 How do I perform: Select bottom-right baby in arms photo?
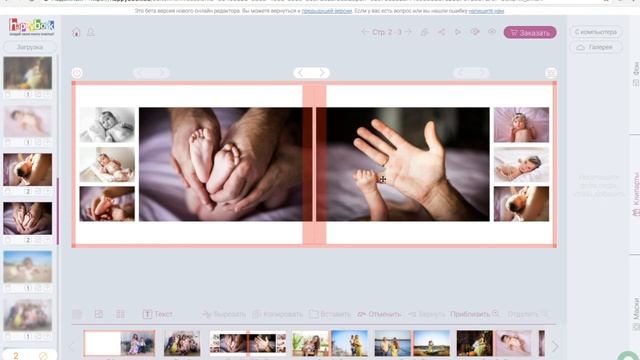[x=521, y=204]
